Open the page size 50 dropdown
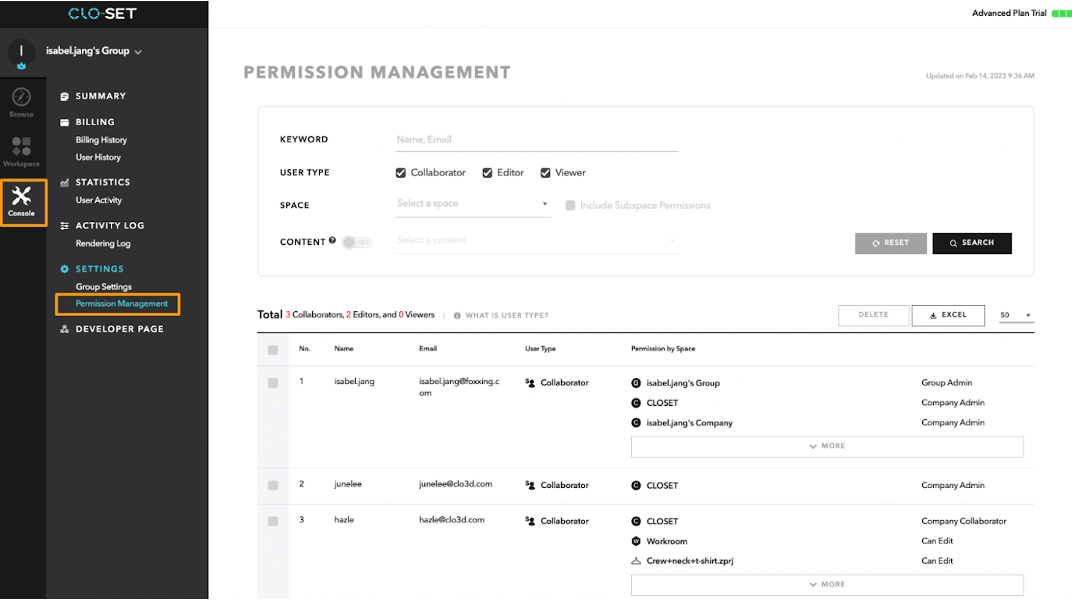The width and height of the screenshot is (1072, 600). pos(1016,315)
